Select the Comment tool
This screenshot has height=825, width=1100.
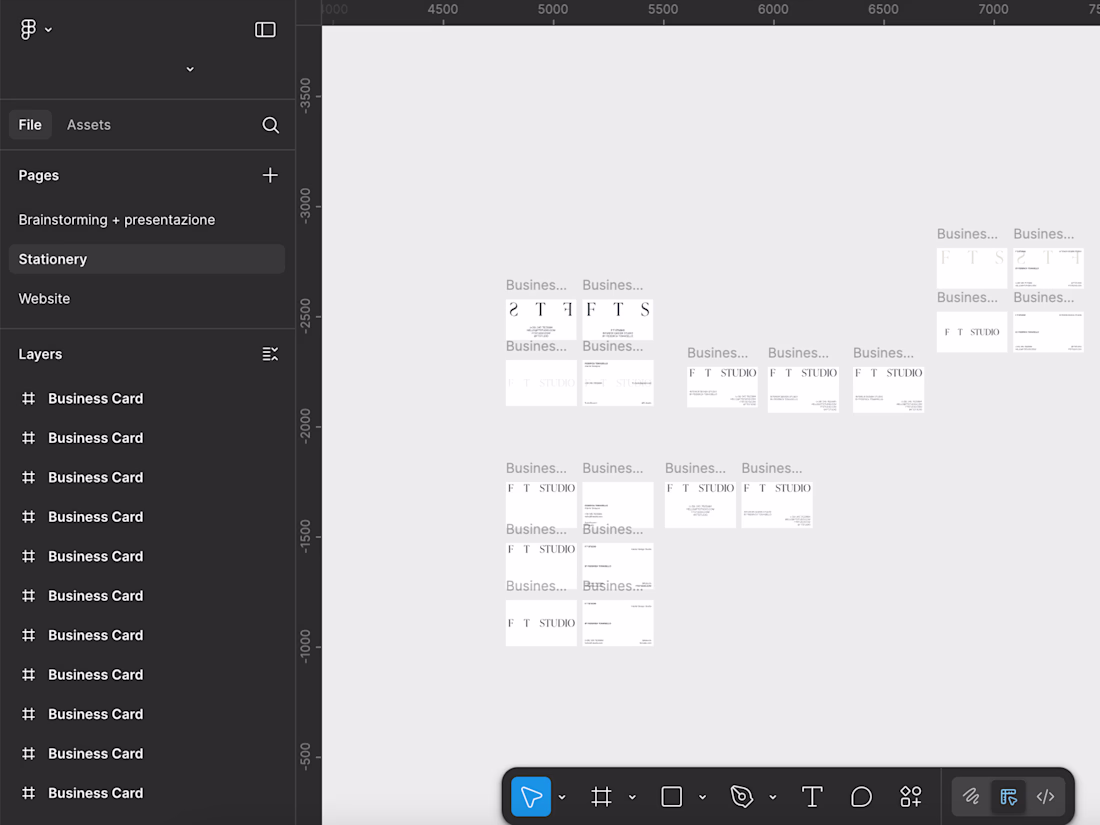[x=861, y=796]
